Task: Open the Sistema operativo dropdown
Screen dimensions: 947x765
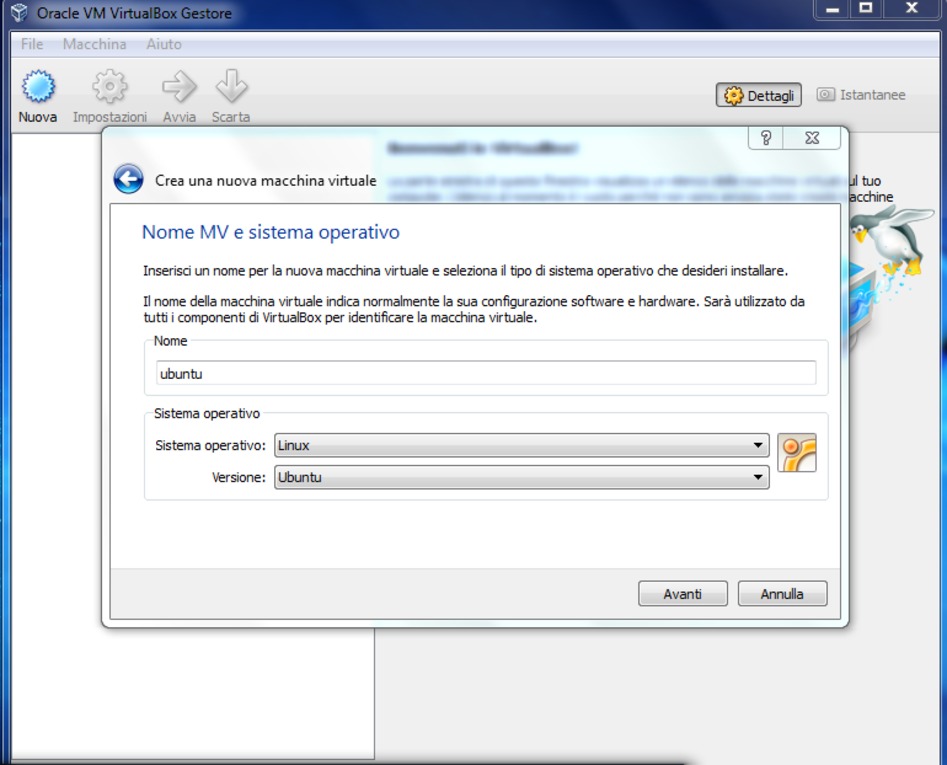Action: pyautogui.click(x=522, y=445)
